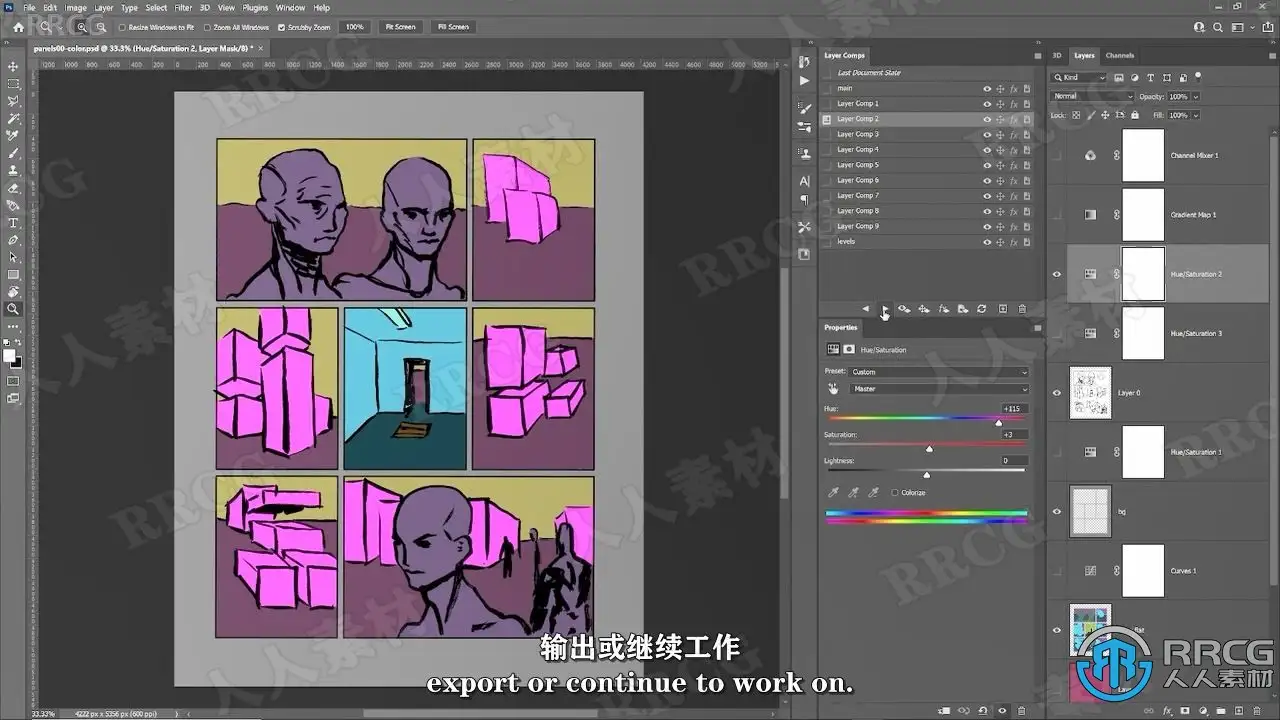Create new layer comp
1280x720 pixels.
click(x=1003, y=309)
